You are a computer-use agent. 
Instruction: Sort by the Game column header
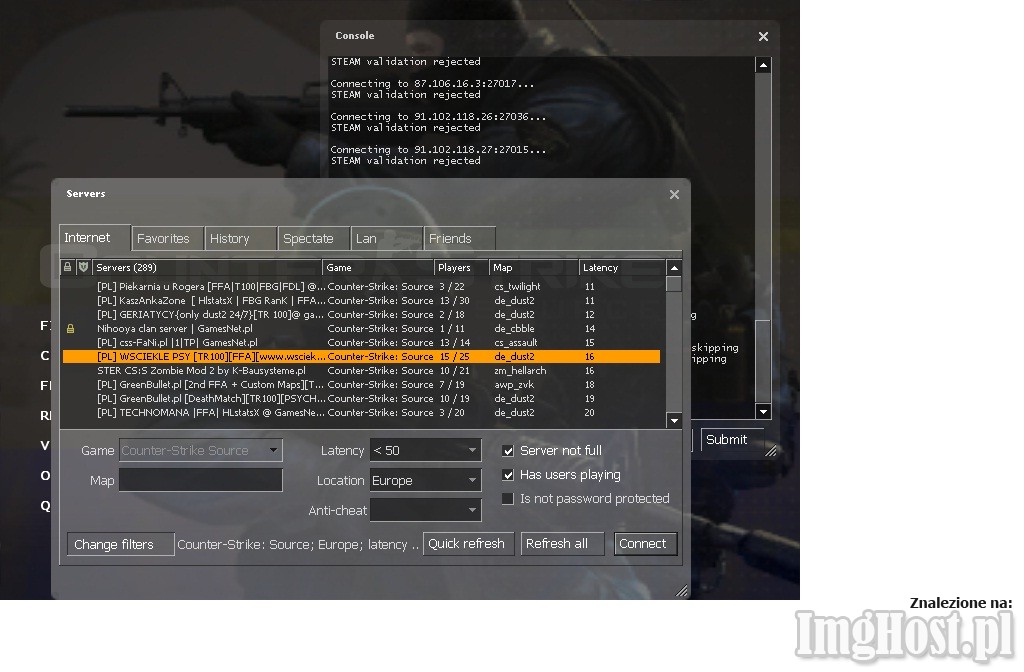click(x=378, y=267)
